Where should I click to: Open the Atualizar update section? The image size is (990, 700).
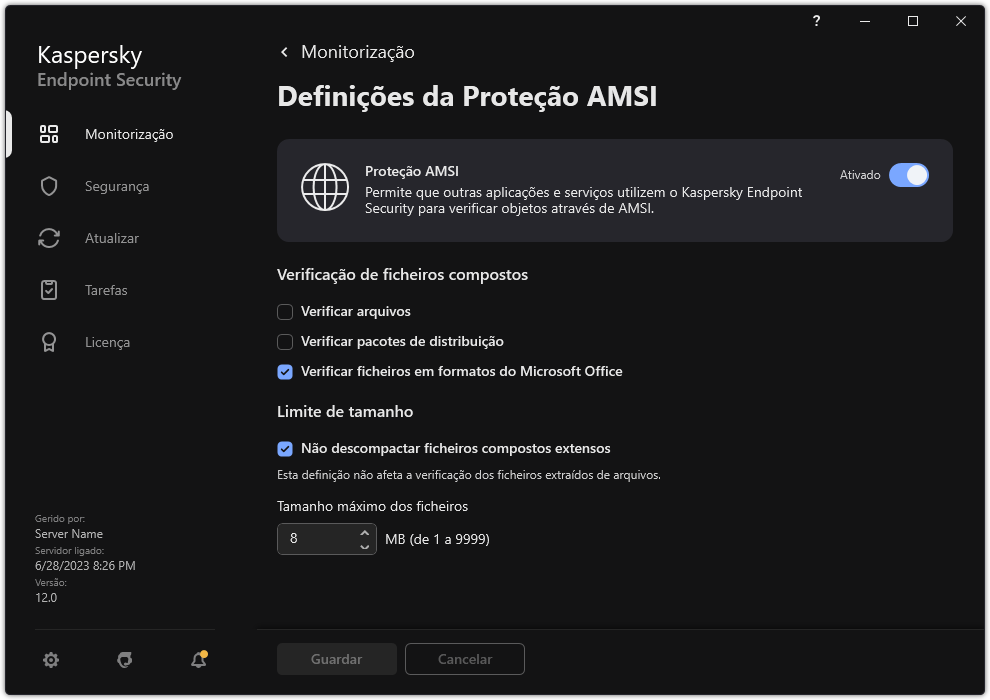click(110, 238)
